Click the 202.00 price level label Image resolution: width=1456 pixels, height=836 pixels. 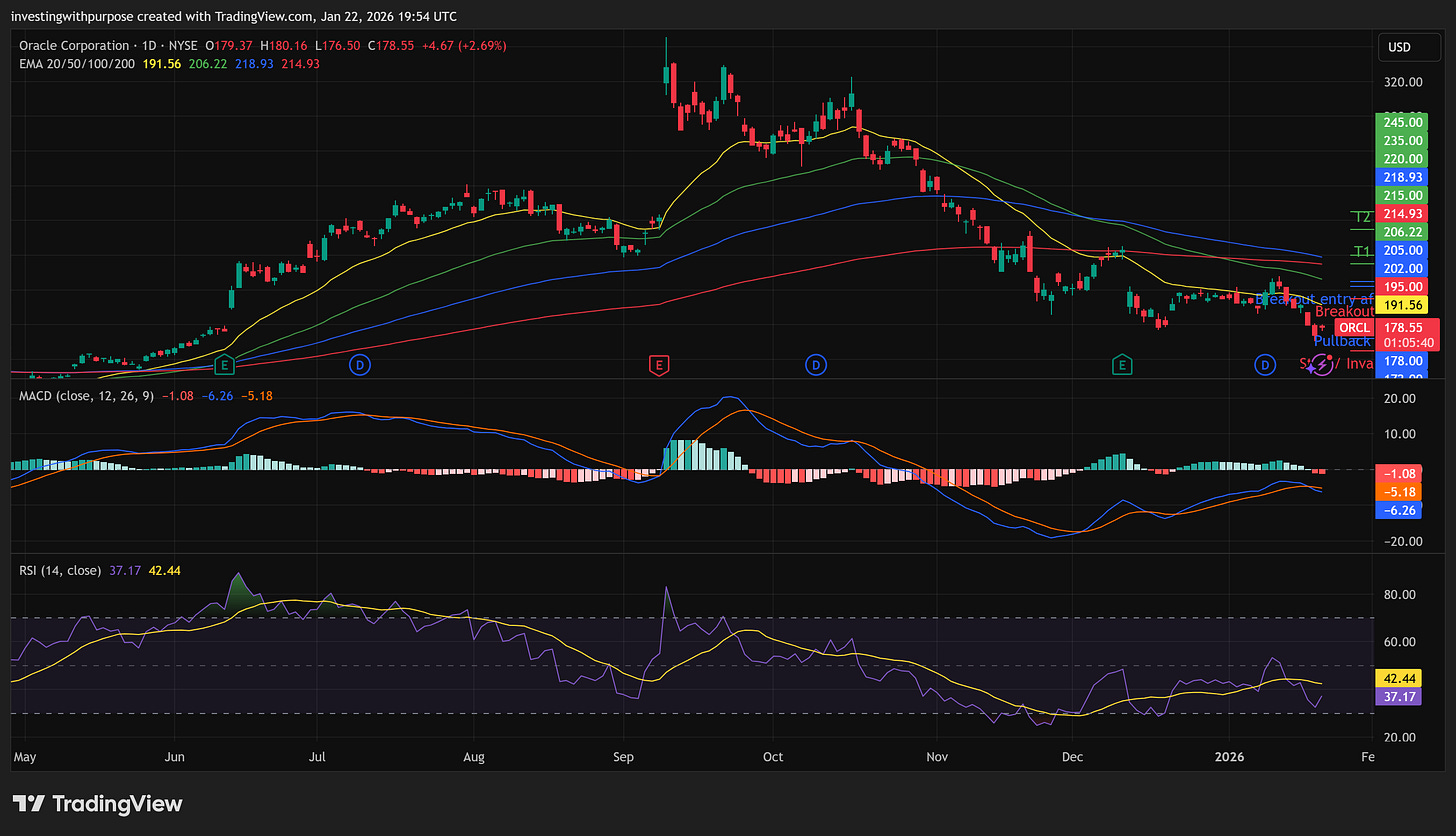(1402, 268)
